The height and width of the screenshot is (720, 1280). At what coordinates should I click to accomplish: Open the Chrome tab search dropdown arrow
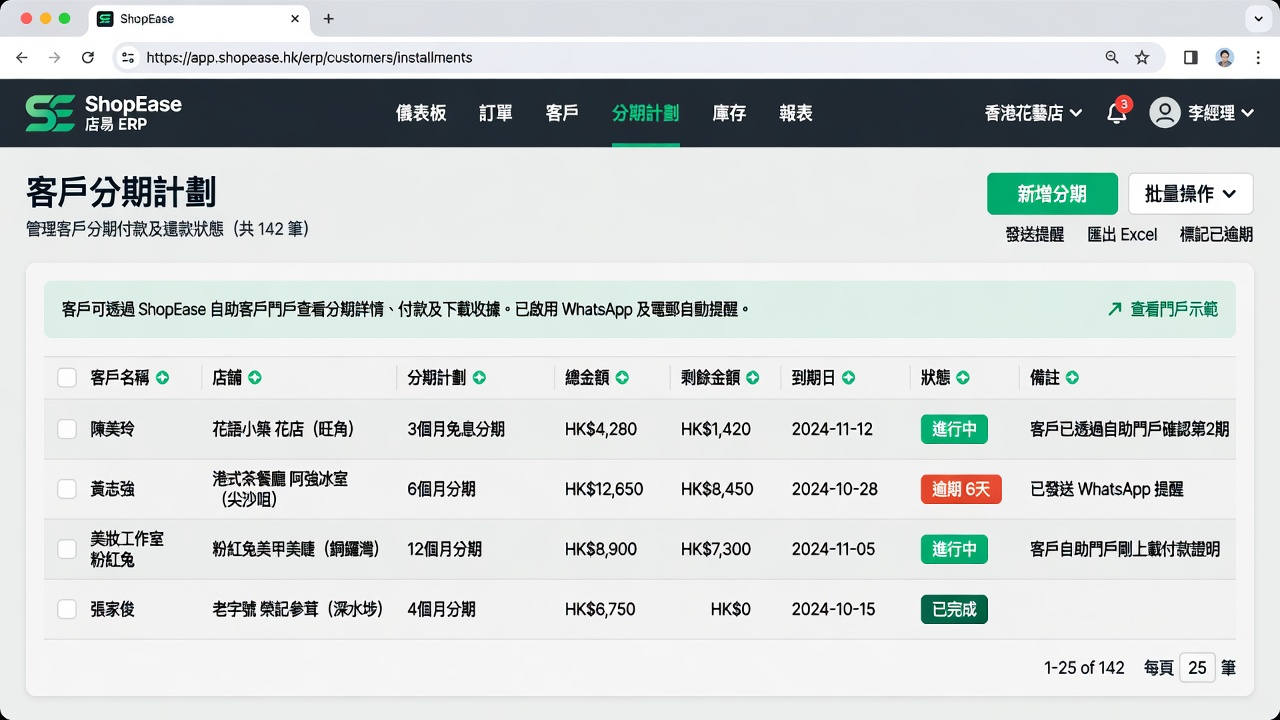[1258, 19]
